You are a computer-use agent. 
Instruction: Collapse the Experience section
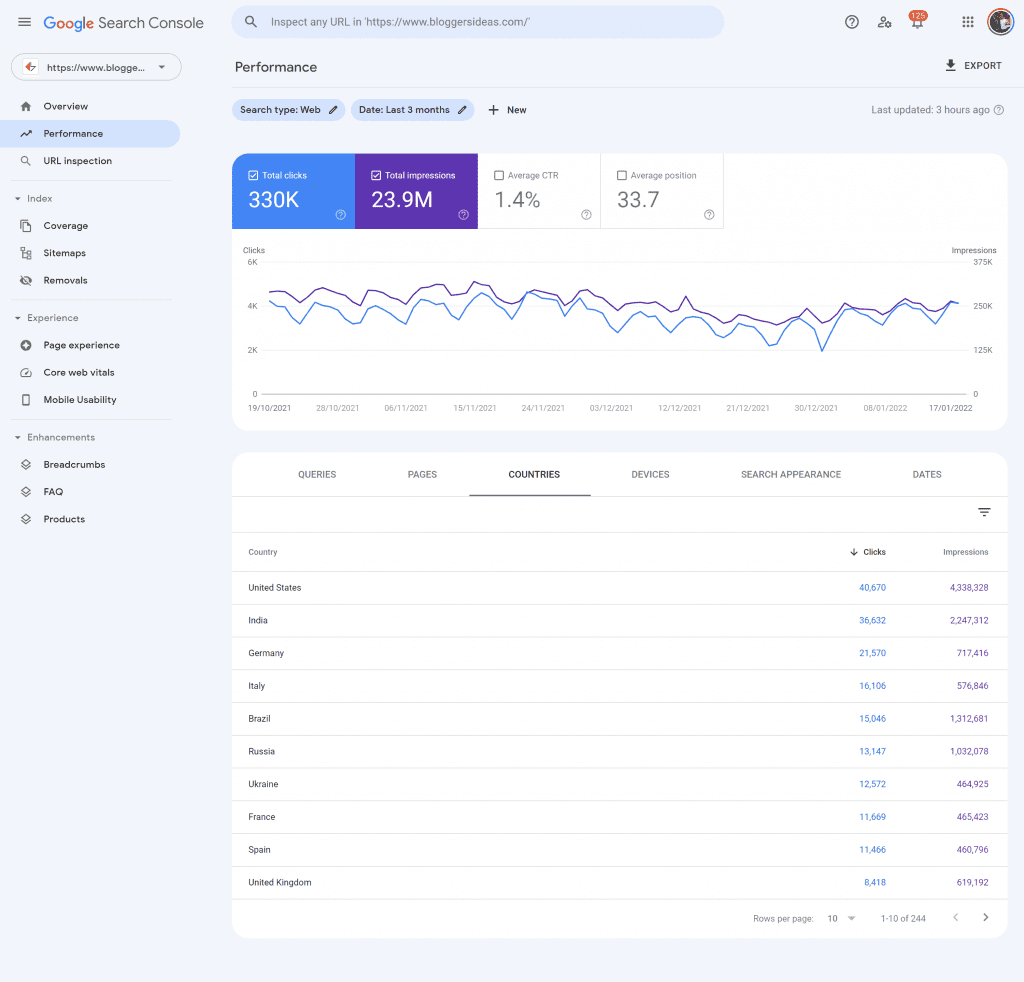pyautogui.click(x=18, y=318)
